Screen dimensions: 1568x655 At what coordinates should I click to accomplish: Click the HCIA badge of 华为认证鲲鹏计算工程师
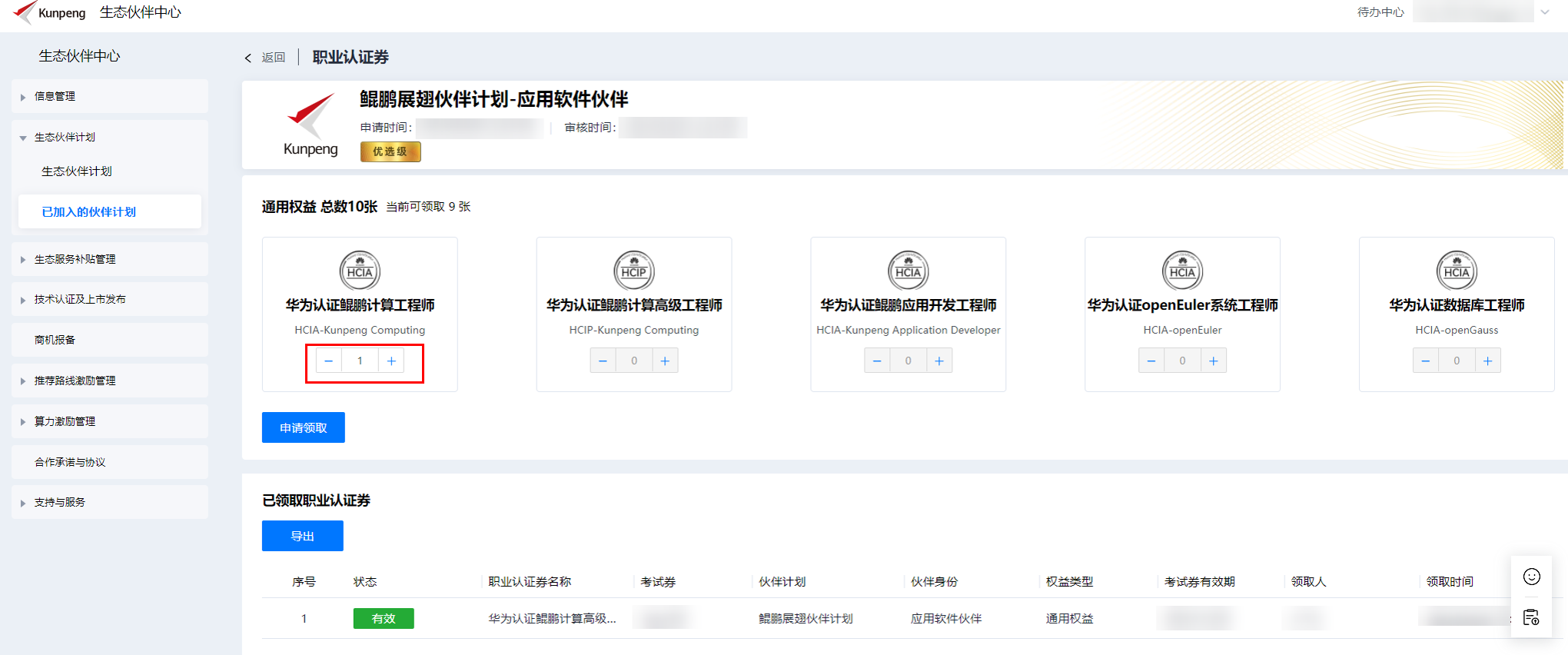pyautogui.click(x=360, y=271)
